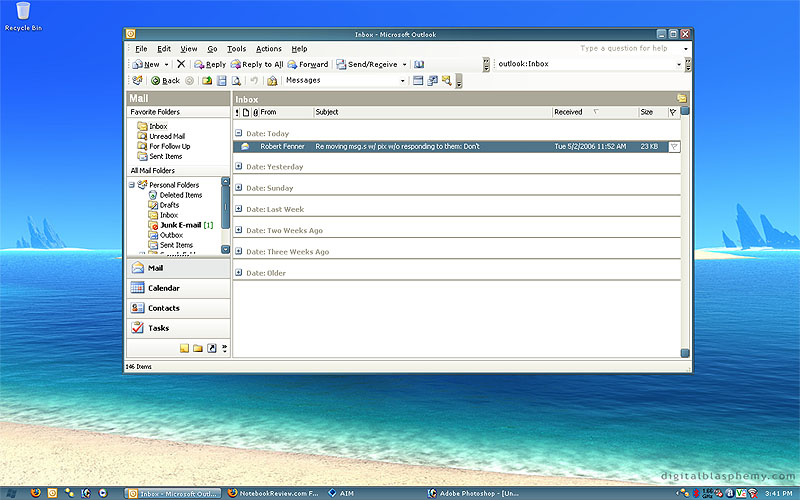Expand the Date: Older group
Viewport: 800px width, 500px height.
[x=238, y=272]
